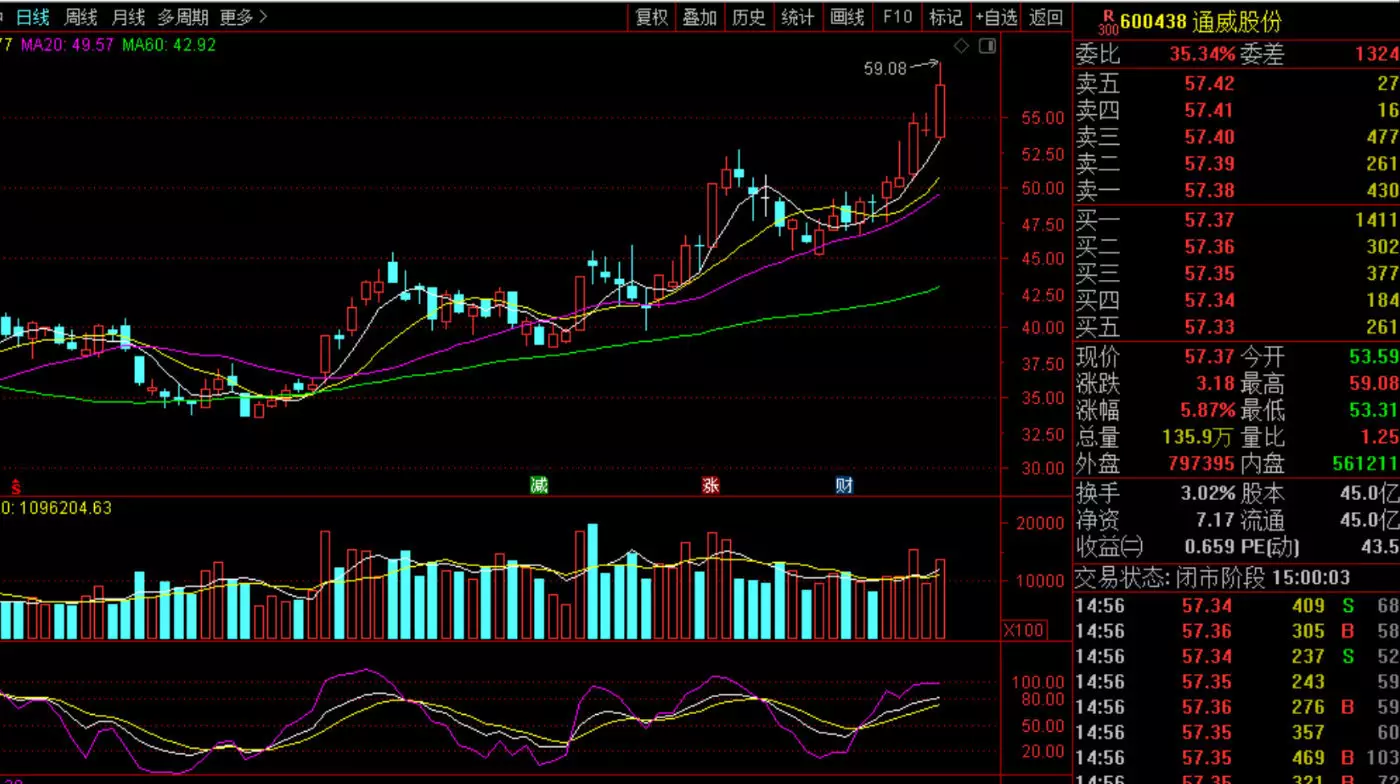Open the blue 财 financial marker

844,486
